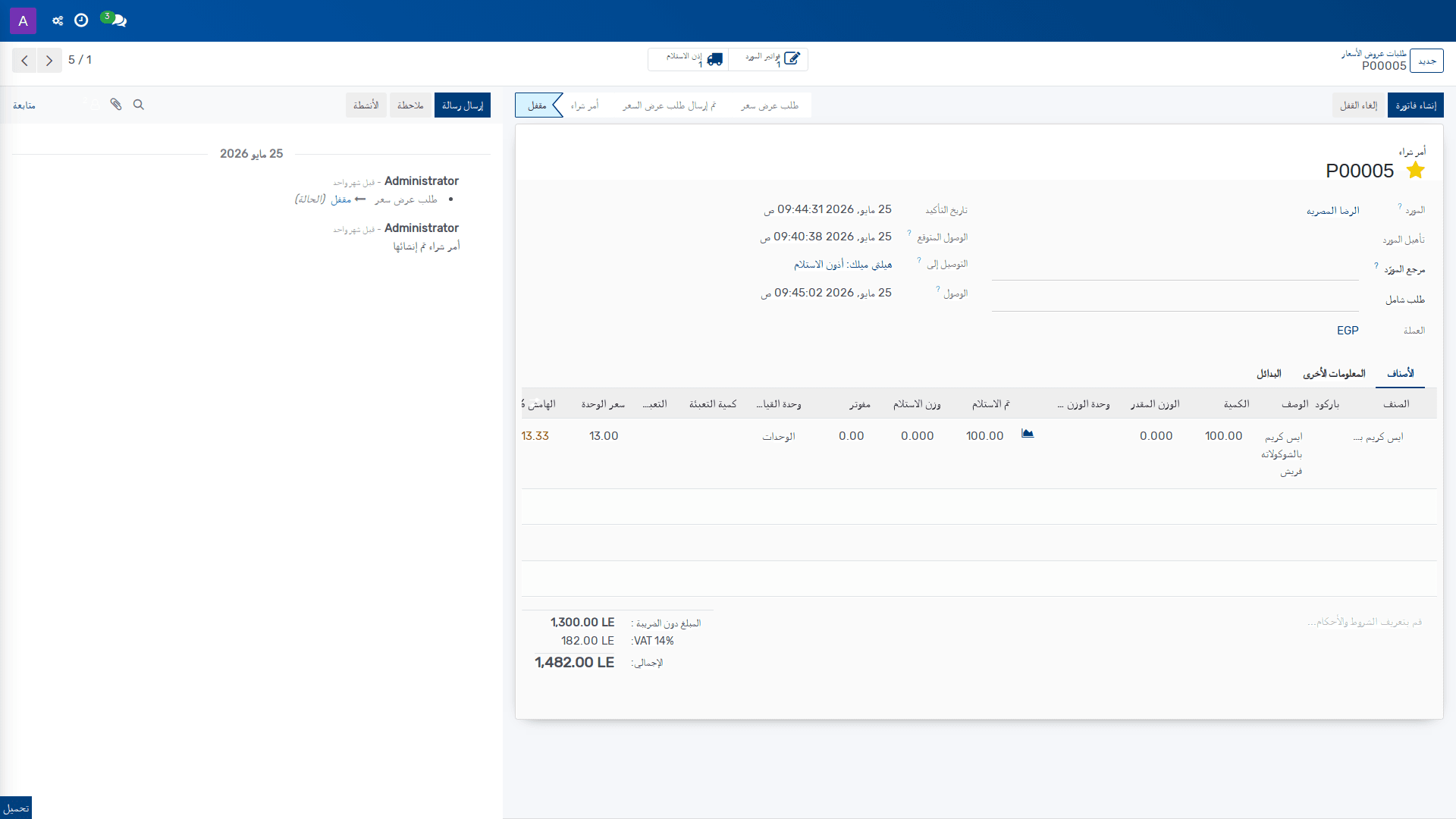Click the إلغاء القفل button
Image resolution: width=1456 pixels, height=819 pixels.
pyautogui.click(x=1359, y=105)
